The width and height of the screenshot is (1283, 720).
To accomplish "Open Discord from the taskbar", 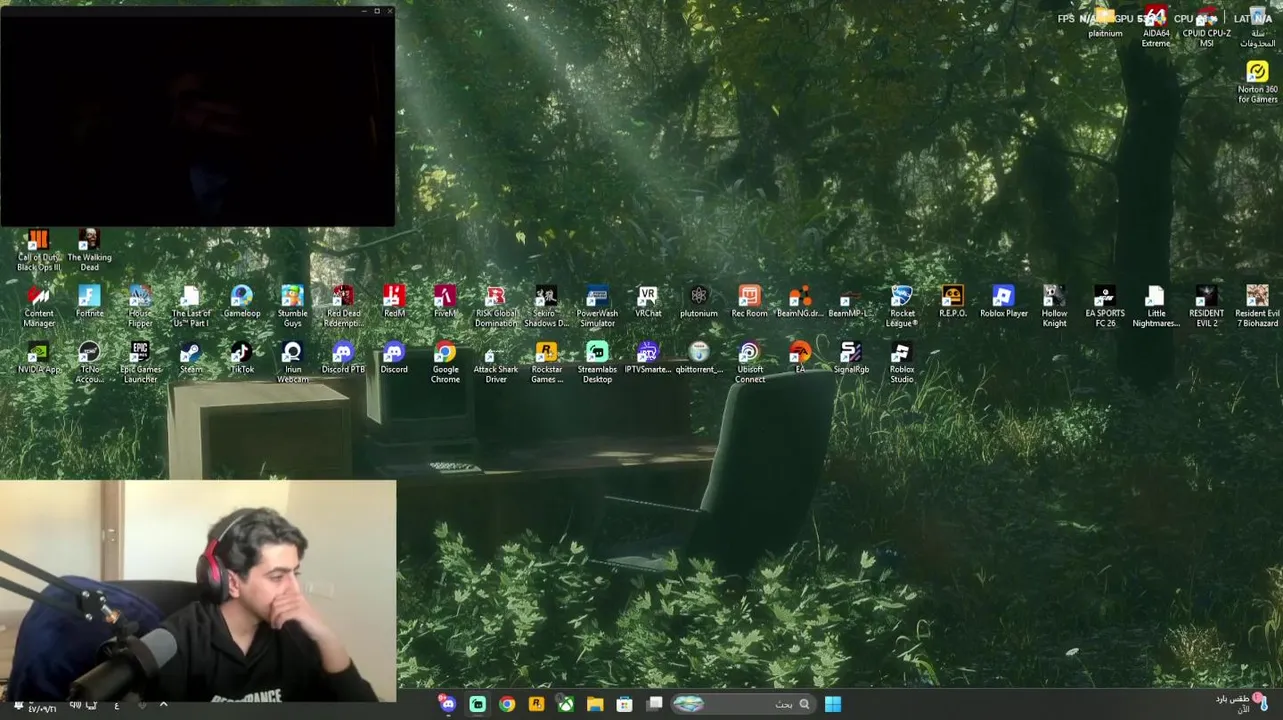I will coord(448,704).
